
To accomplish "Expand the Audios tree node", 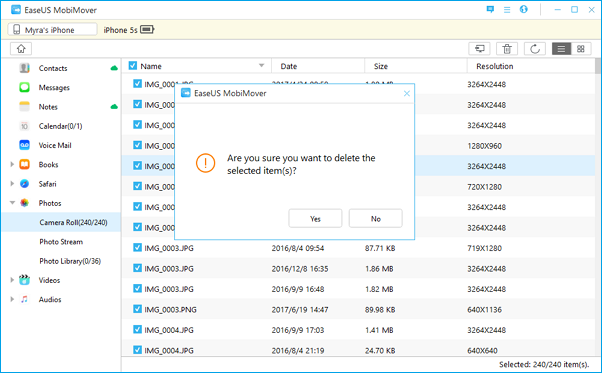I will coord(12,299).
